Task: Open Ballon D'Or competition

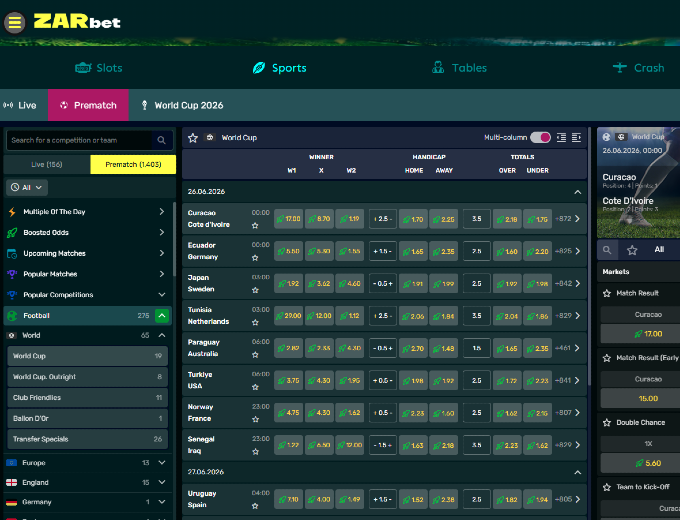Action: pos(88,418)
